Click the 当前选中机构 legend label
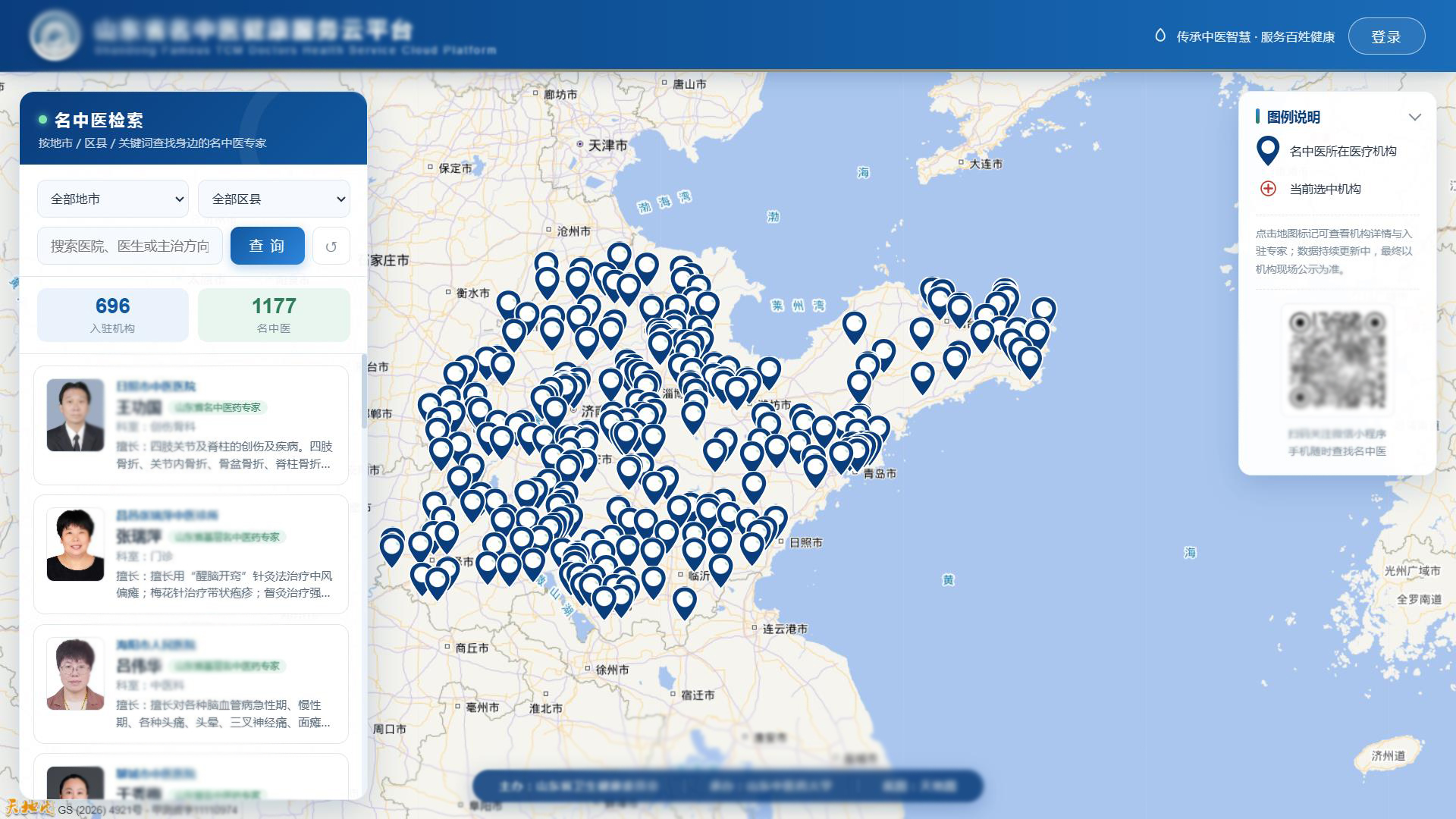 (1325, 189)
